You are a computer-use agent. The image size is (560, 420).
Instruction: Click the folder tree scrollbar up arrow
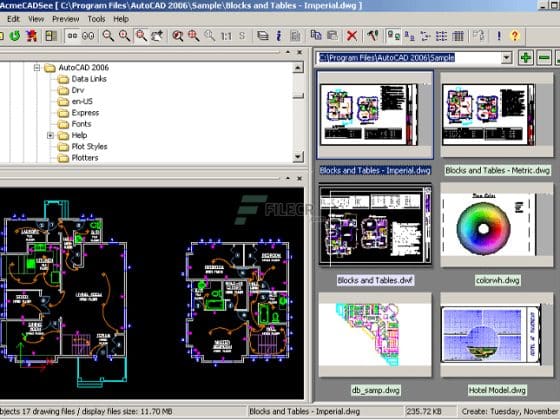coord(298,67)
